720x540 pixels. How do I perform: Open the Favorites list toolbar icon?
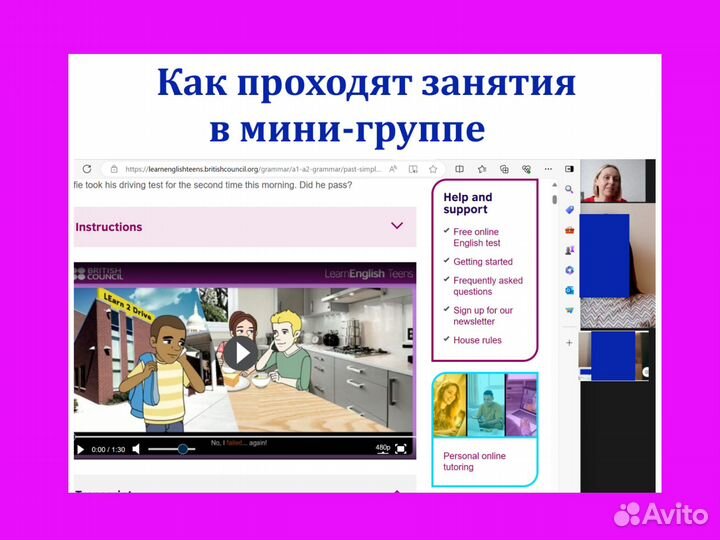coord(482,169)
